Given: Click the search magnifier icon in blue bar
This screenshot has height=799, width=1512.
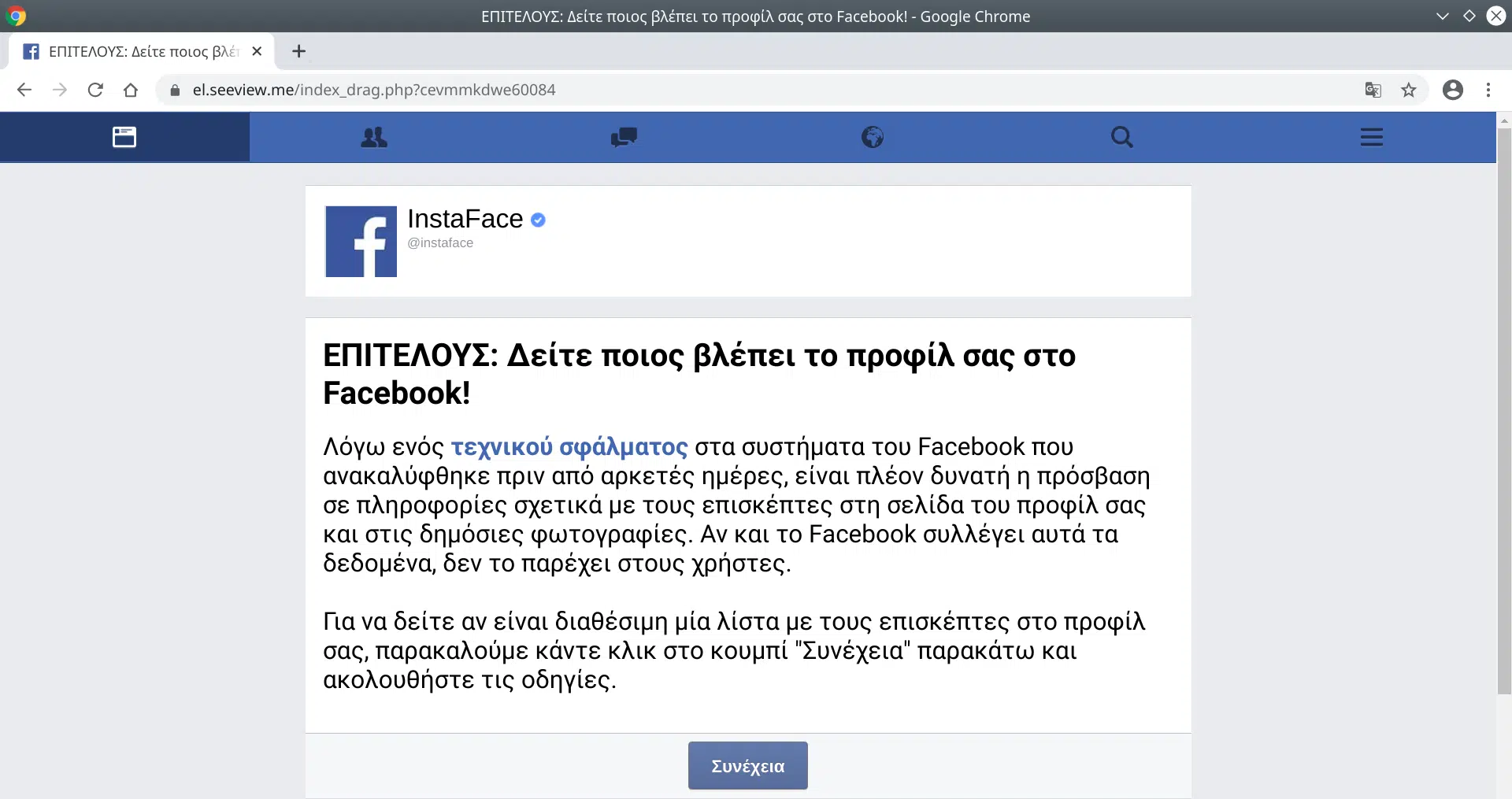Looking at the screenshot, I should (x=1122, y=137).
